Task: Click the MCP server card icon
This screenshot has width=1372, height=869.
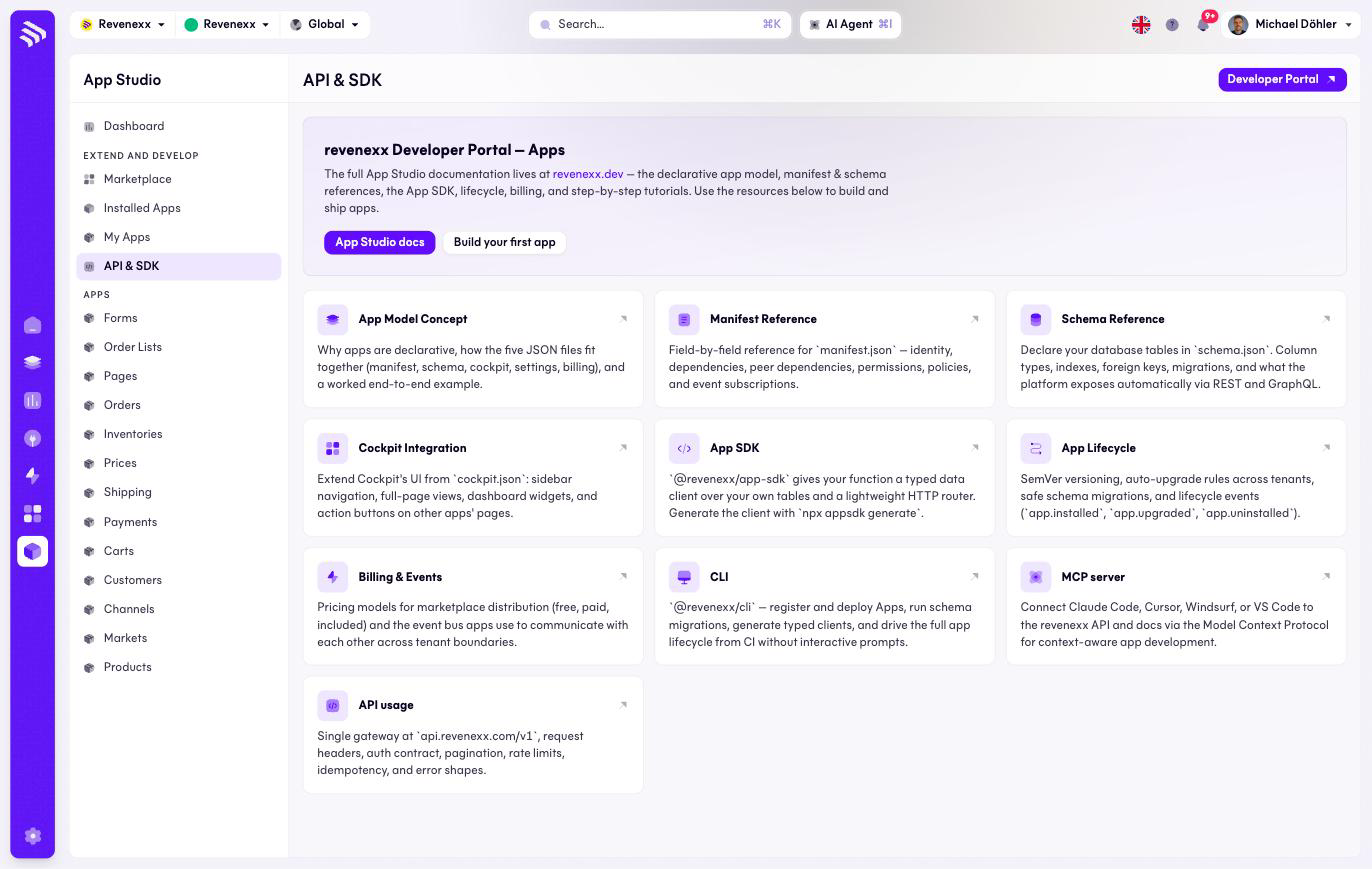Action: (x=1036, y=577)
